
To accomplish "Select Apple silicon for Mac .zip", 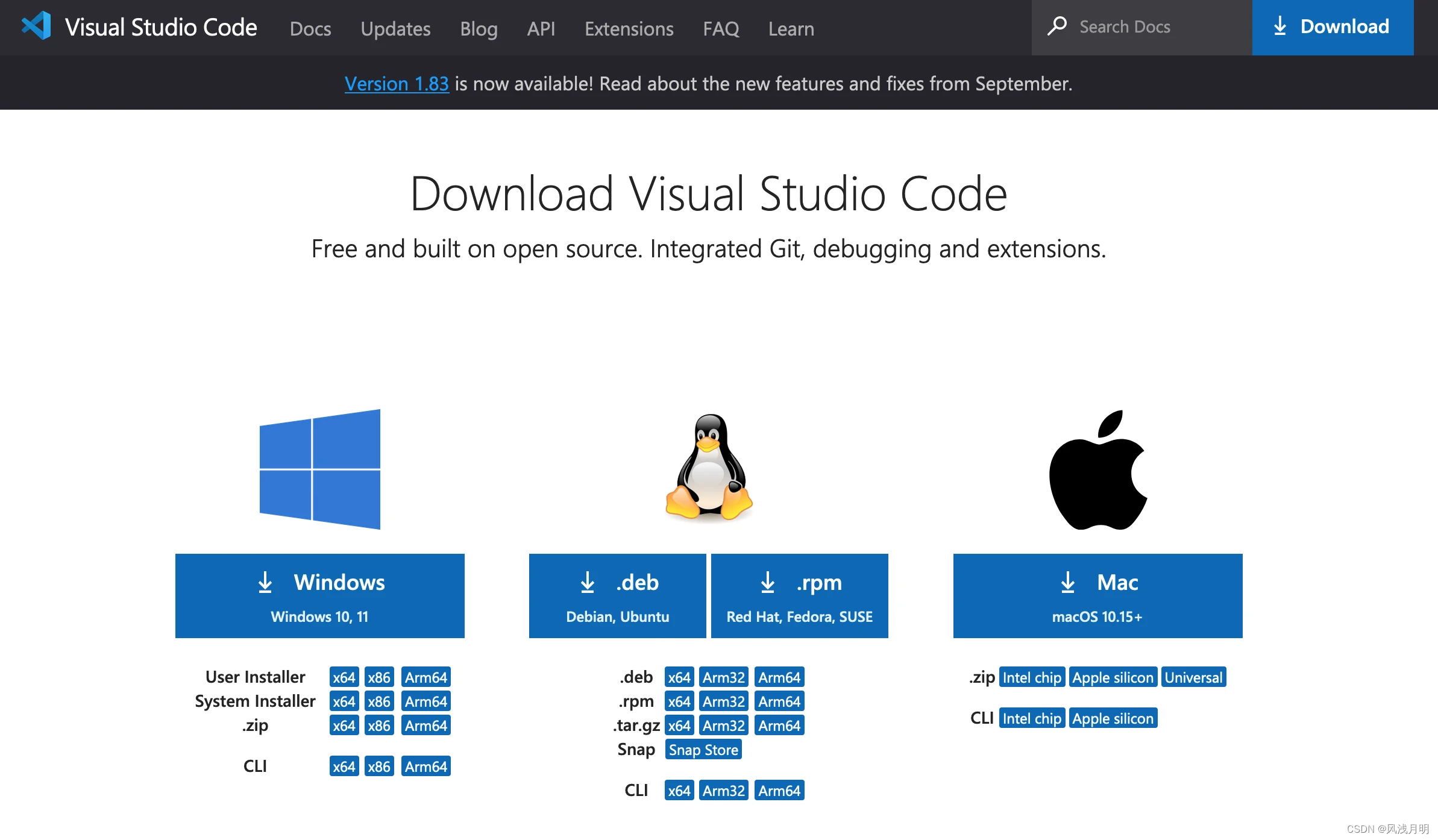I will pos(1113,677).
